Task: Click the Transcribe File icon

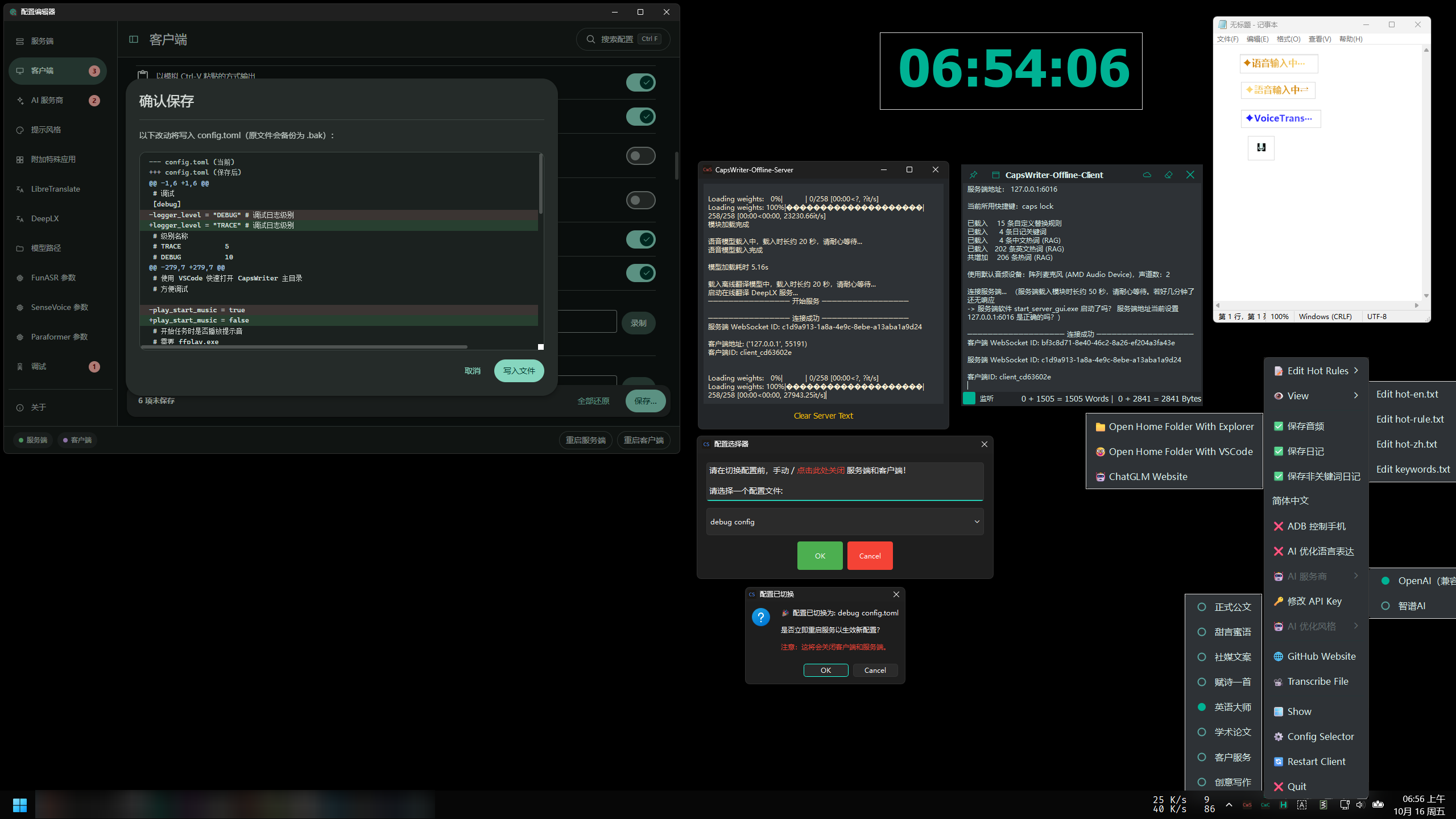Action: tap(1278, 681)
